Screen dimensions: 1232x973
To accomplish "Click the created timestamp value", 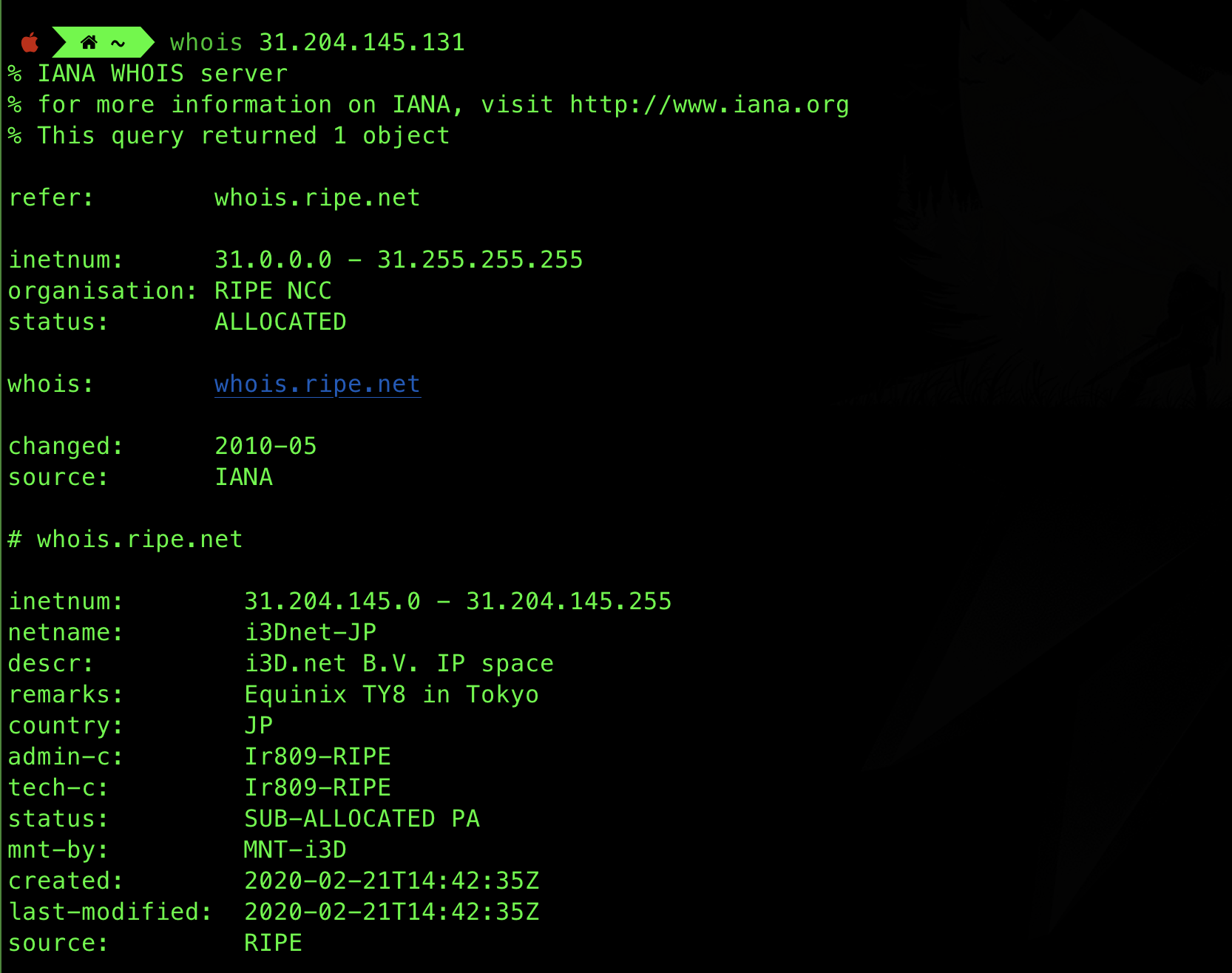I will tap(391, 881).
